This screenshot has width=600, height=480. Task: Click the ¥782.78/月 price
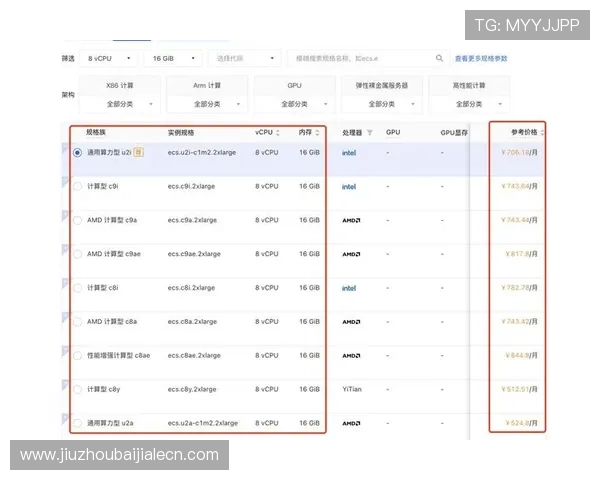click(x=519, y=288)
